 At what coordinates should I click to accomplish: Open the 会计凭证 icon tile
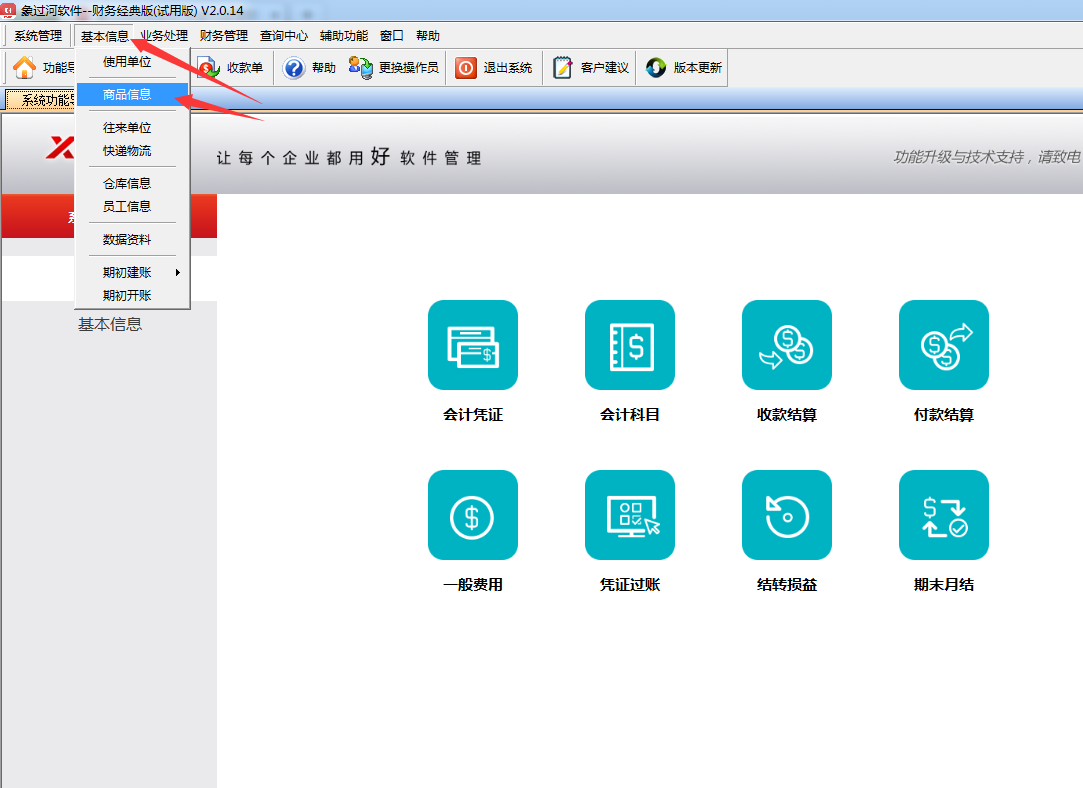(472, 345)
